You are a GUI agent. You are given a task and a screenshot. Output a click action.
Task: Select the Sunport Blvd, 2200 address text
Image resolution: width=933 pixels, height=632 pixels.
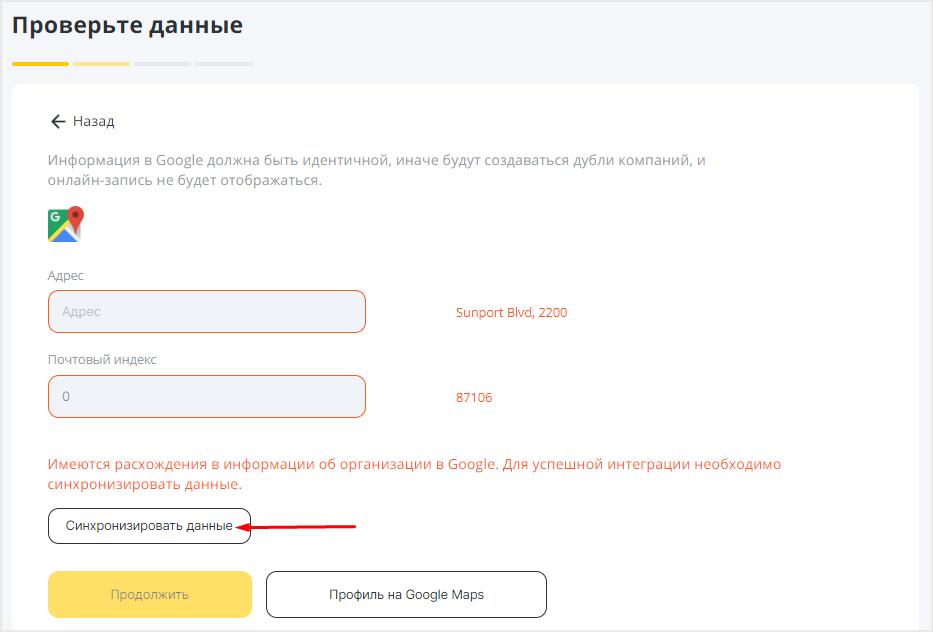click(511, 312)
